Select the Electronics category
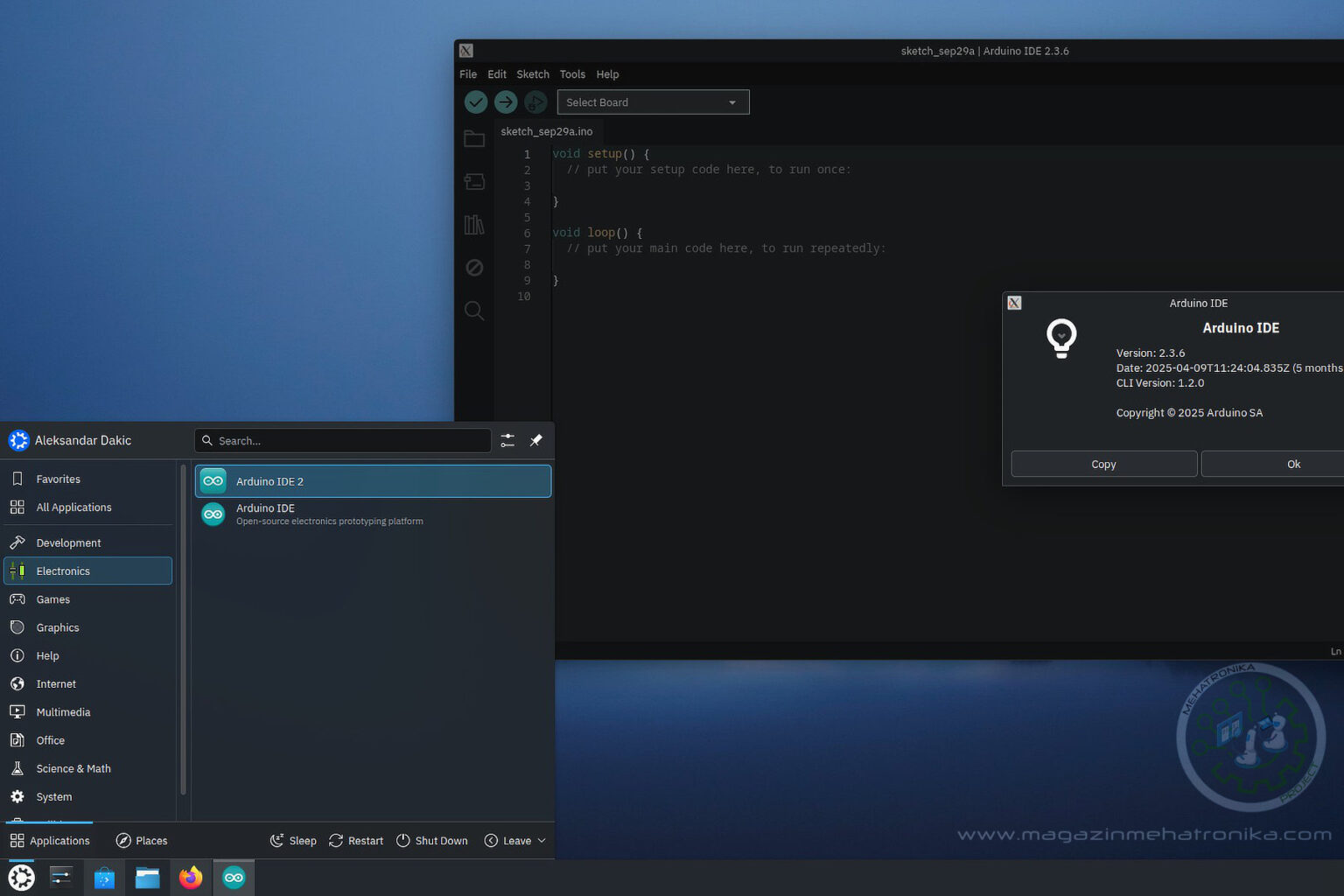The image size is (1344, 896). click(x=87, y=570)
